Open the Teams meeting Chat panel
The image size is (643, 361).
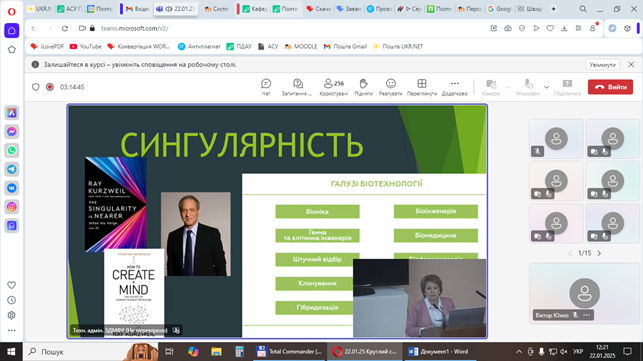(x=266, y=87)
